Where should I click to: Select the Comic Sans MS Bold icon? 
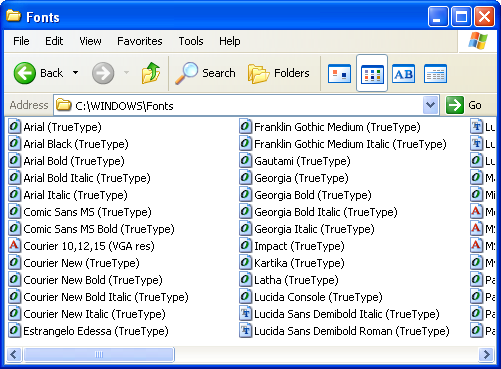(x=14, y=229)
